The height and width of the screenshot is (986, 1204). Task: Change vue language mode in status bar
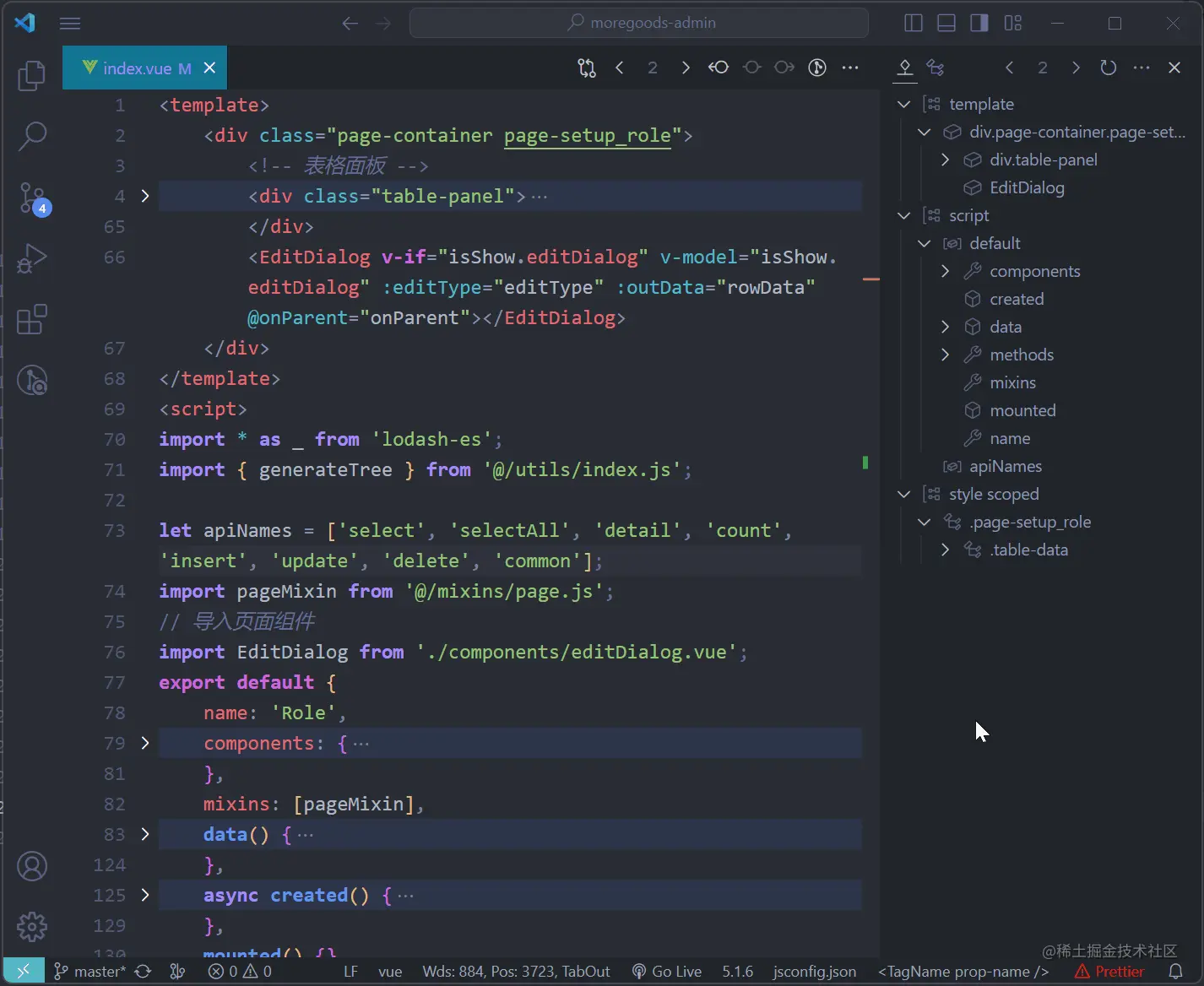click(x=389, y=972)
